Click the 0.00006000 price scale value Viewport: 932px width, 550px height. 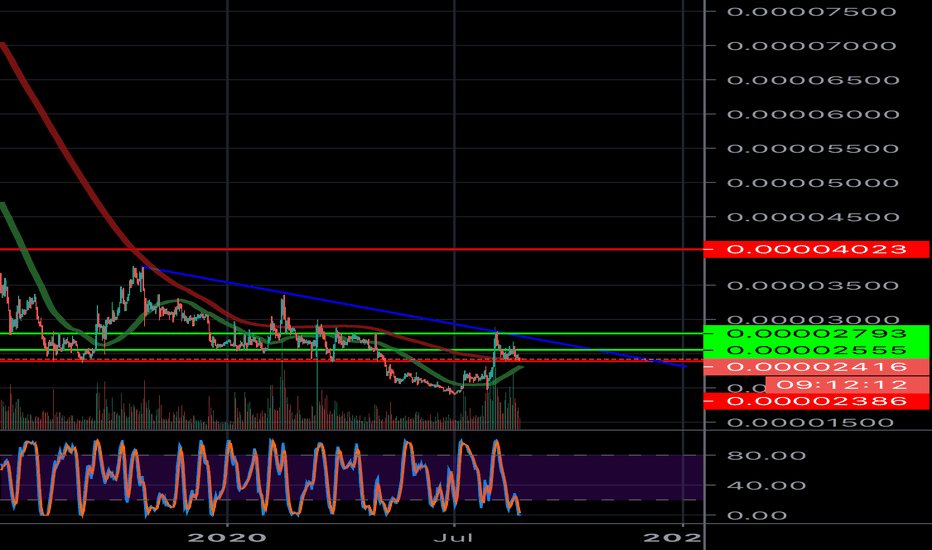click(x=813, y=114)
